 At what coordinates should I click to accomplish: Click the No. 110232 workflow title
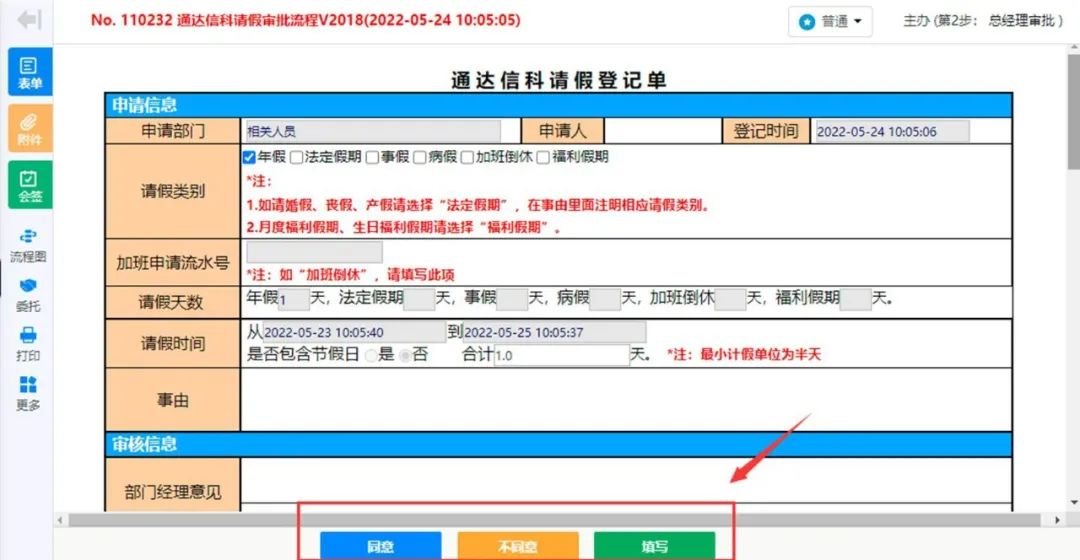click(305, 20)
